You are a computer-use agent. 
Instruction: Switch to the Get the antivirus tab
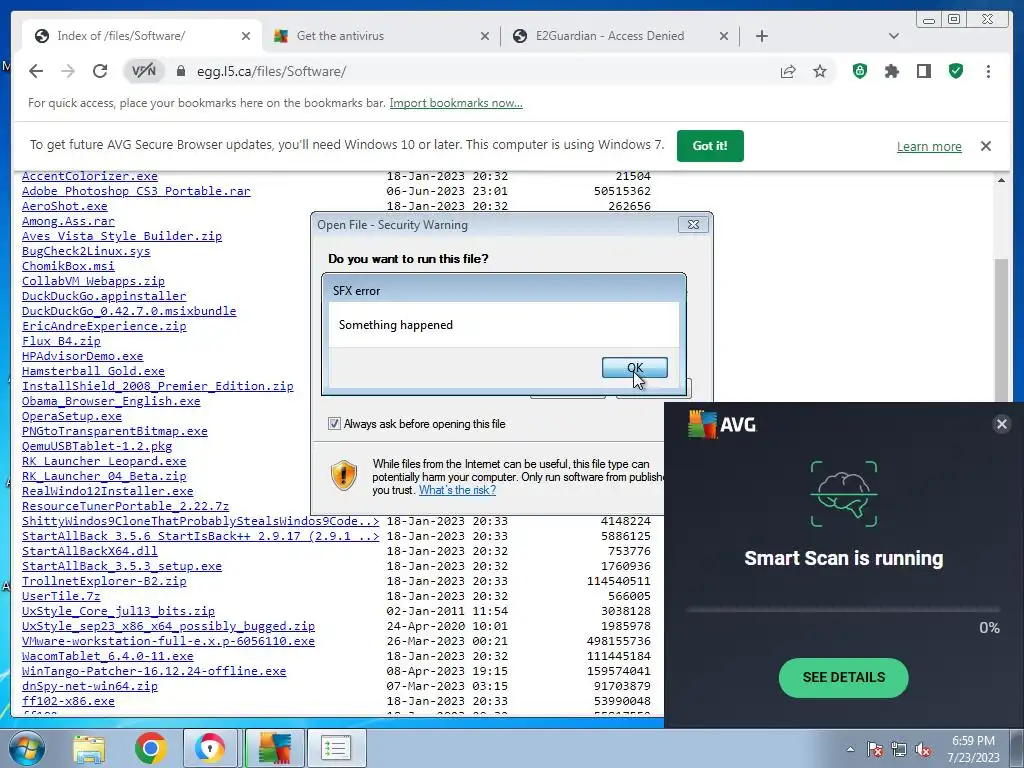(x=381, y=36)
